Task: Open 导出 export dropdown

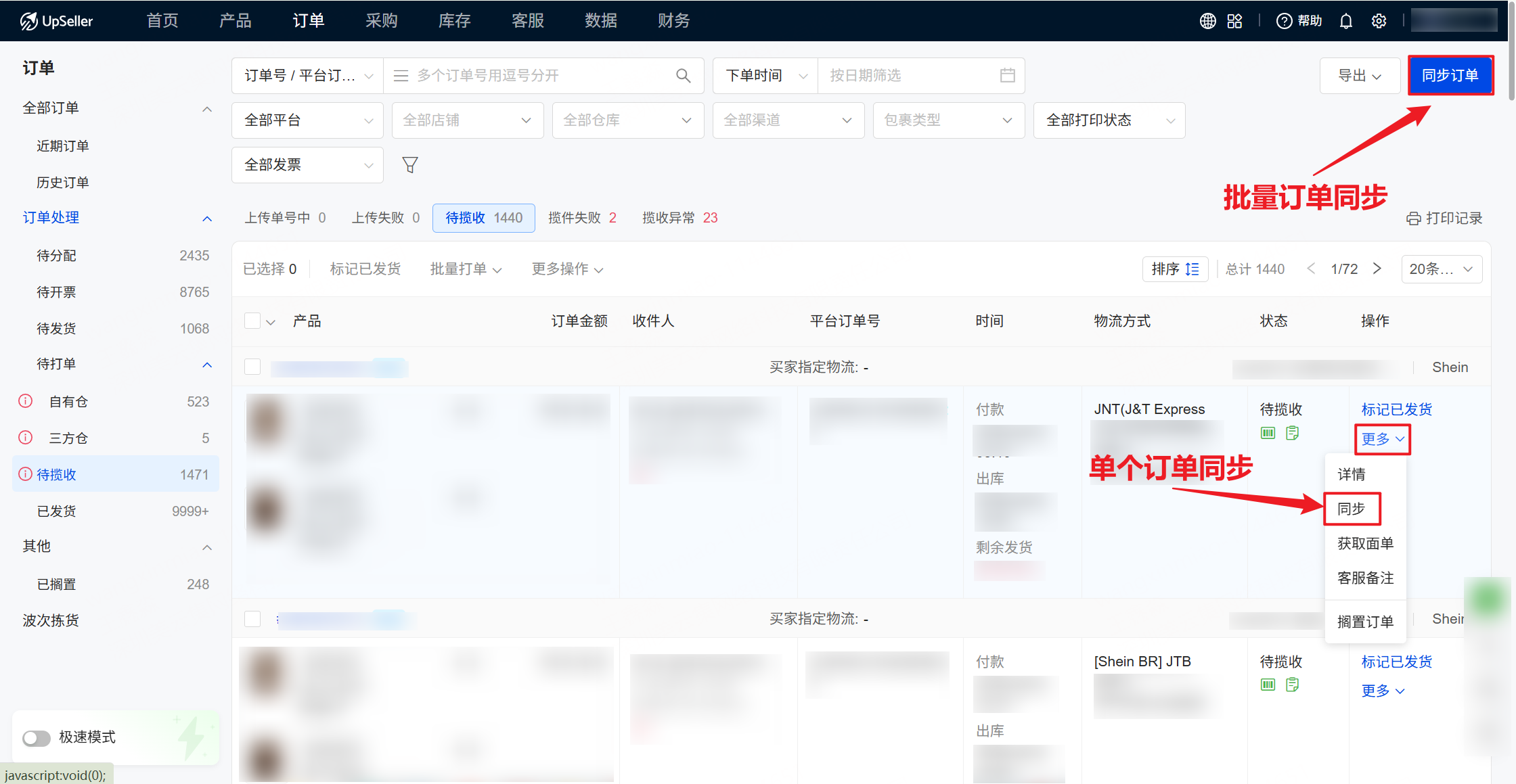Action: coord(1360,76)
